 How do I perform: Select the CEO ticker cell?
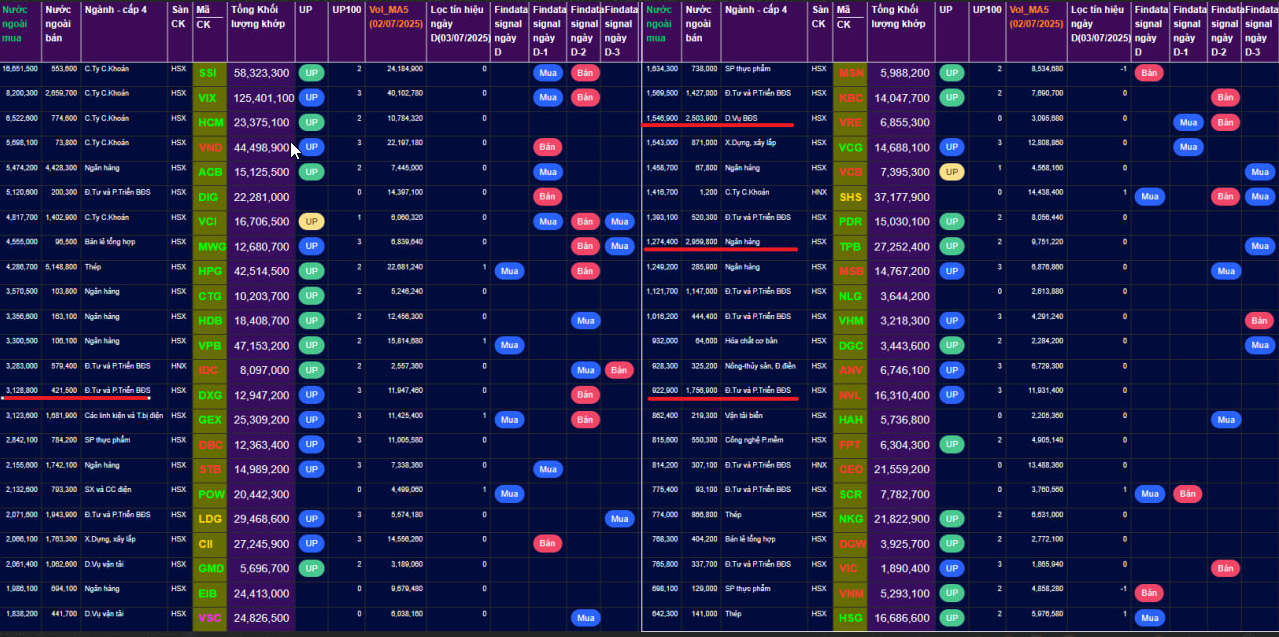pos(850,469)
